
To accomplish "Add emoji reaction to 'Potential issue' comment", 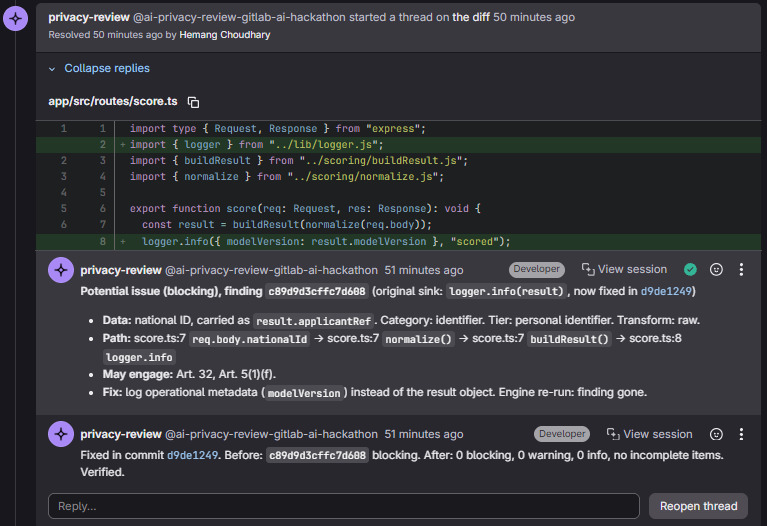I will (x=716, y=269).
